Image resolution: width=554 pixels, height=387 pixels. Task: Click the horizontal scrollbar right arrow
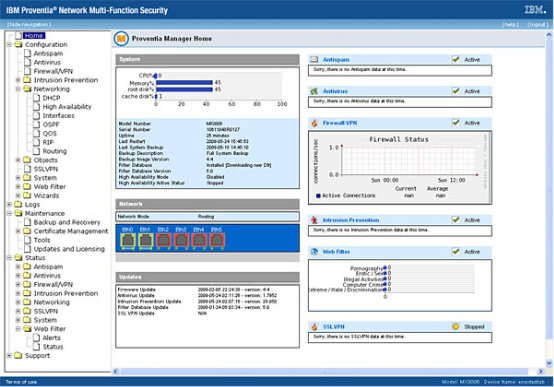pos(540,371)
